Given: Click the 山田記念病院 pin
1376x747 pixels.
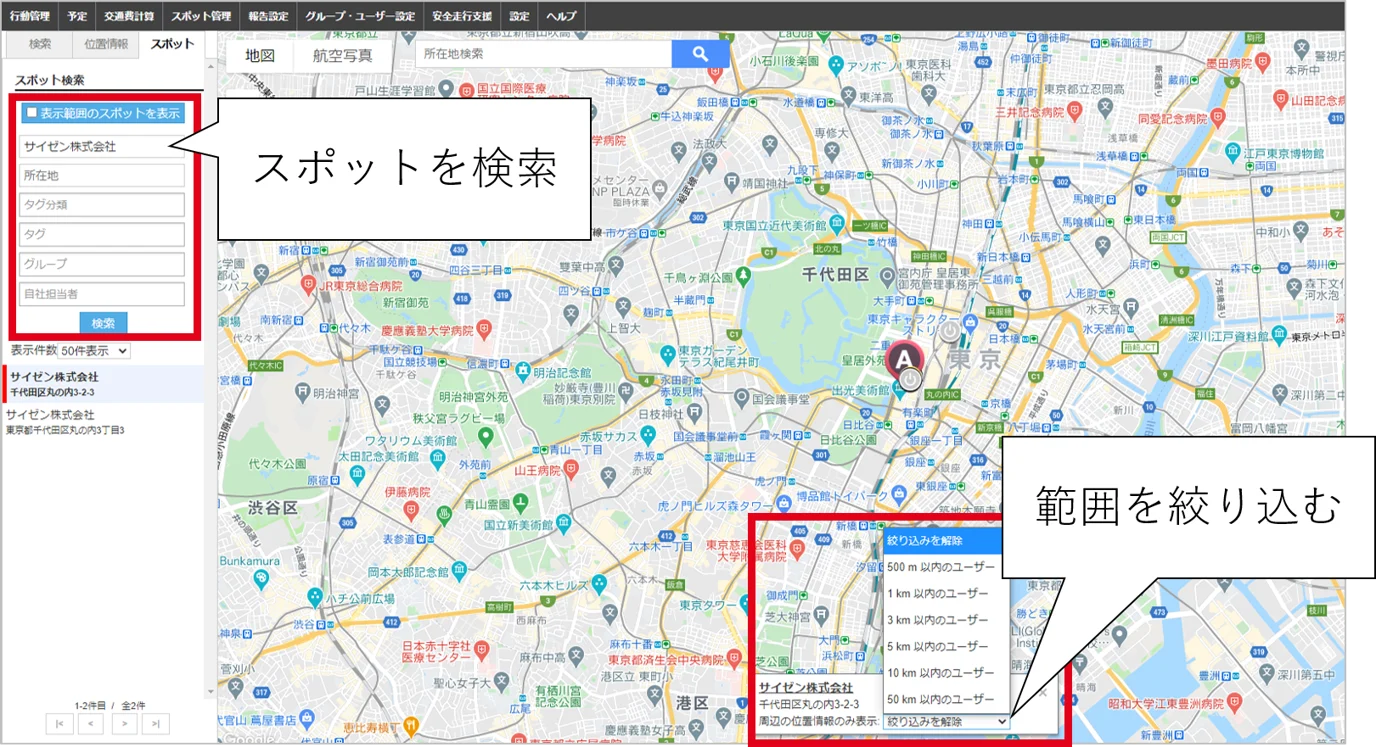Looking at the screenshot, I should (x=1279, y=99).
